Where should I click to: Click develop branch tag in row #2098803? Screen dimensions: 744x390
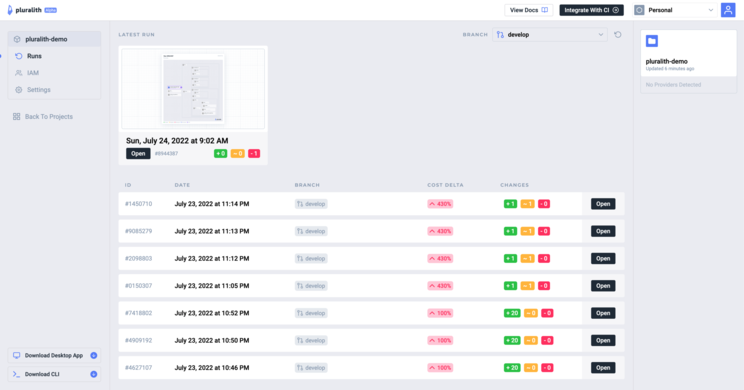click(x=311, y=259)
